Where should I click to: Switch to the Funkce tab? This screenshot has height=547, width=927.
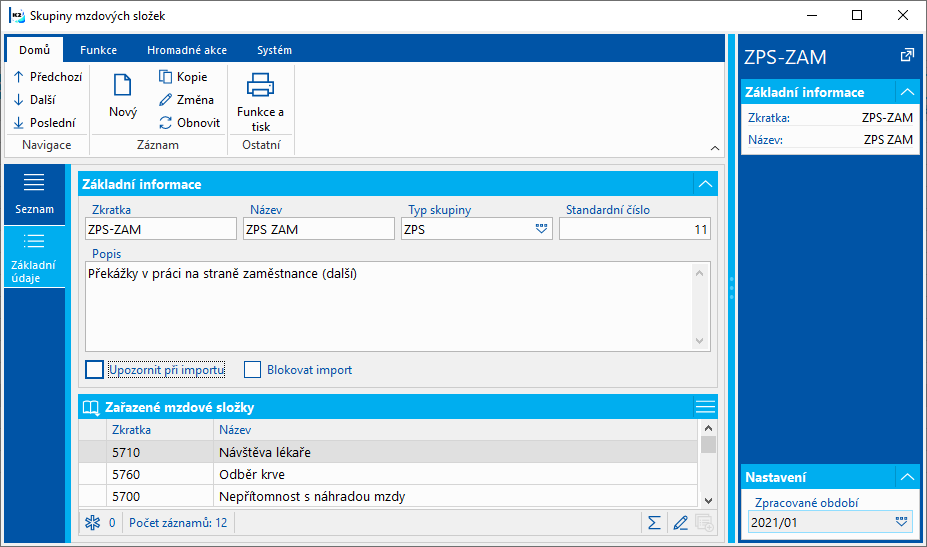pos(98,50)
